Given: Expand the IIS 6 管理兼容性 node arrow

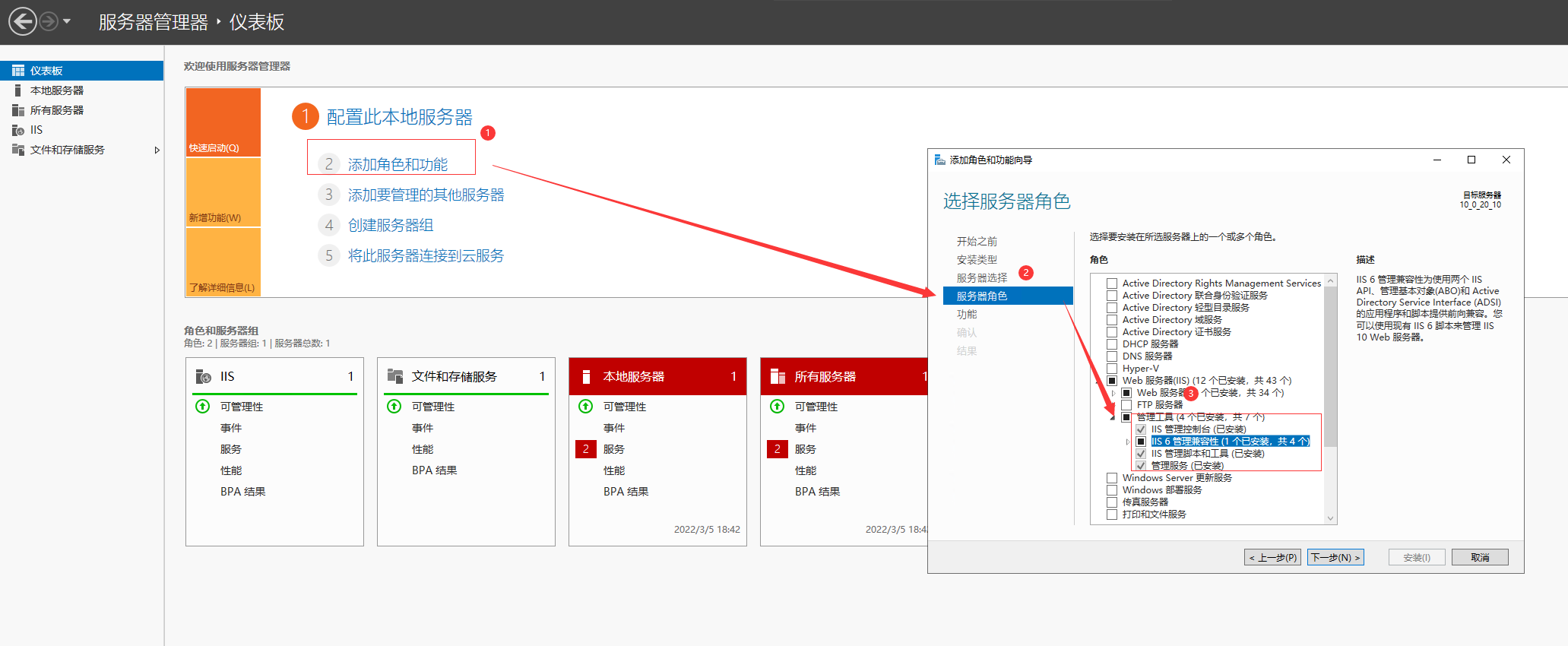Looking at the screenshot, I should 1128,442.
